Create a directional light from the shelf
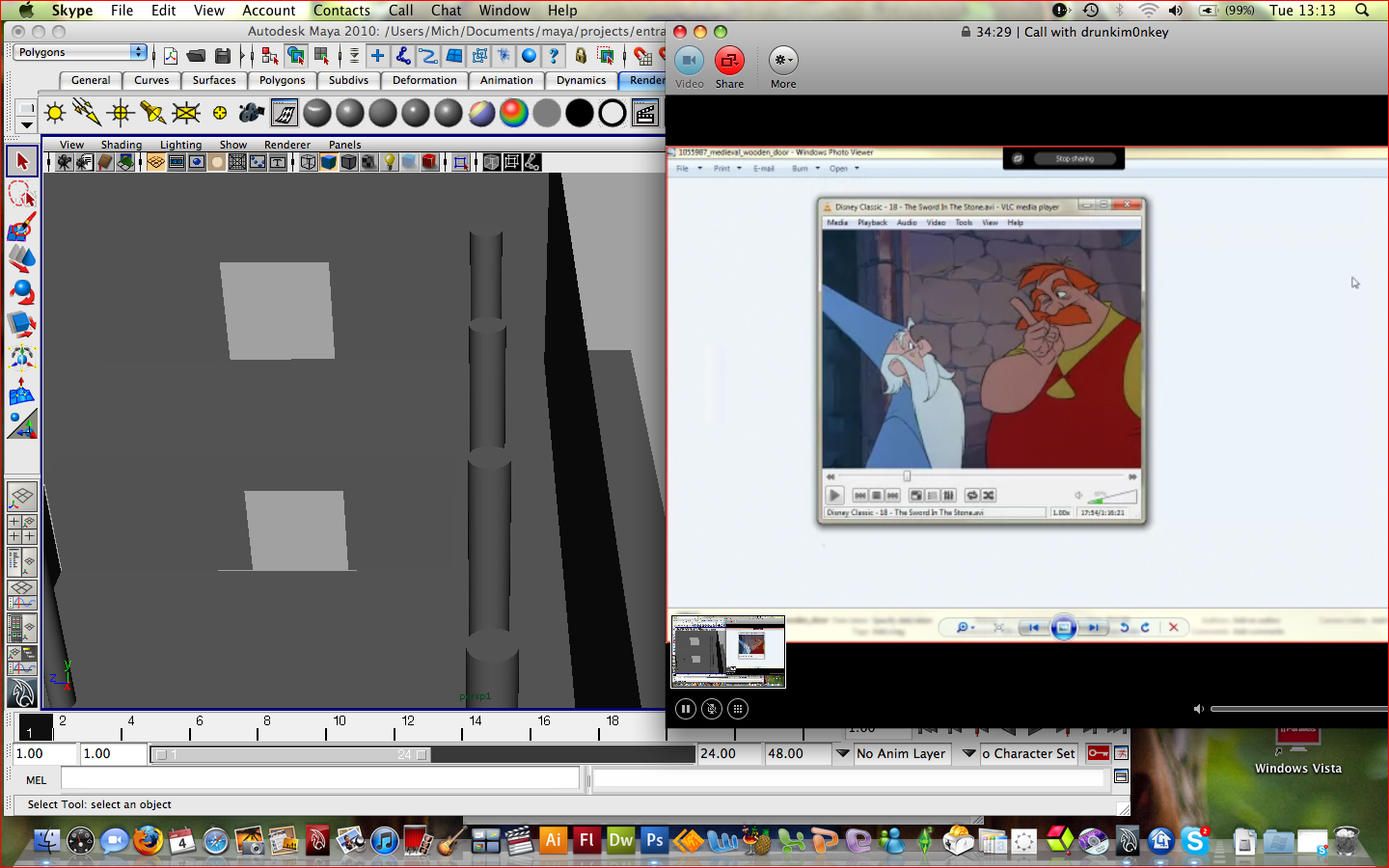Image resolution: width=1389 pixels, height=868 pixels. 88,113
